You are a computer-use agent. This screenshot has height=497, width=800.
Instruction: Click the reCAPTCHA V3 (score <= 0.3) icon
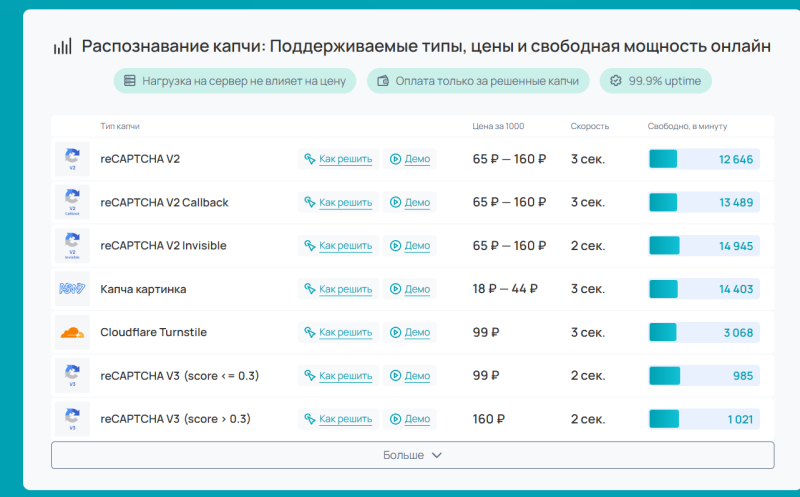[x=72, y=376]
